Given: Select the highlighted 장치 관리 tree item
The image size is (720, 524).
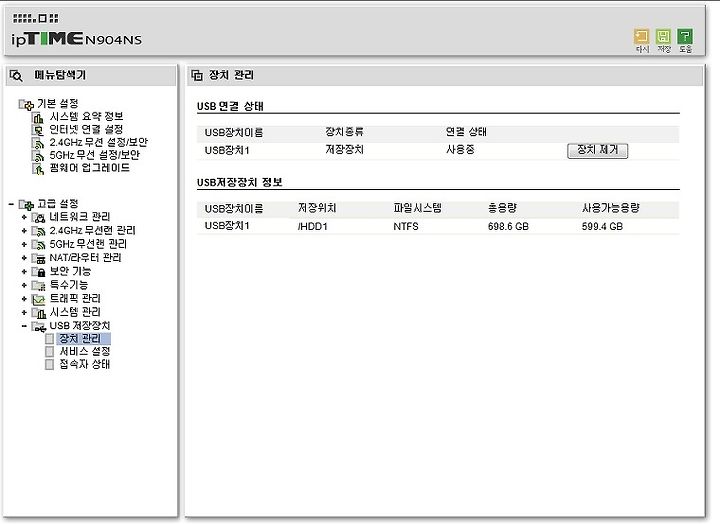Looking at the screenshot, I should [x=83, y=339].
